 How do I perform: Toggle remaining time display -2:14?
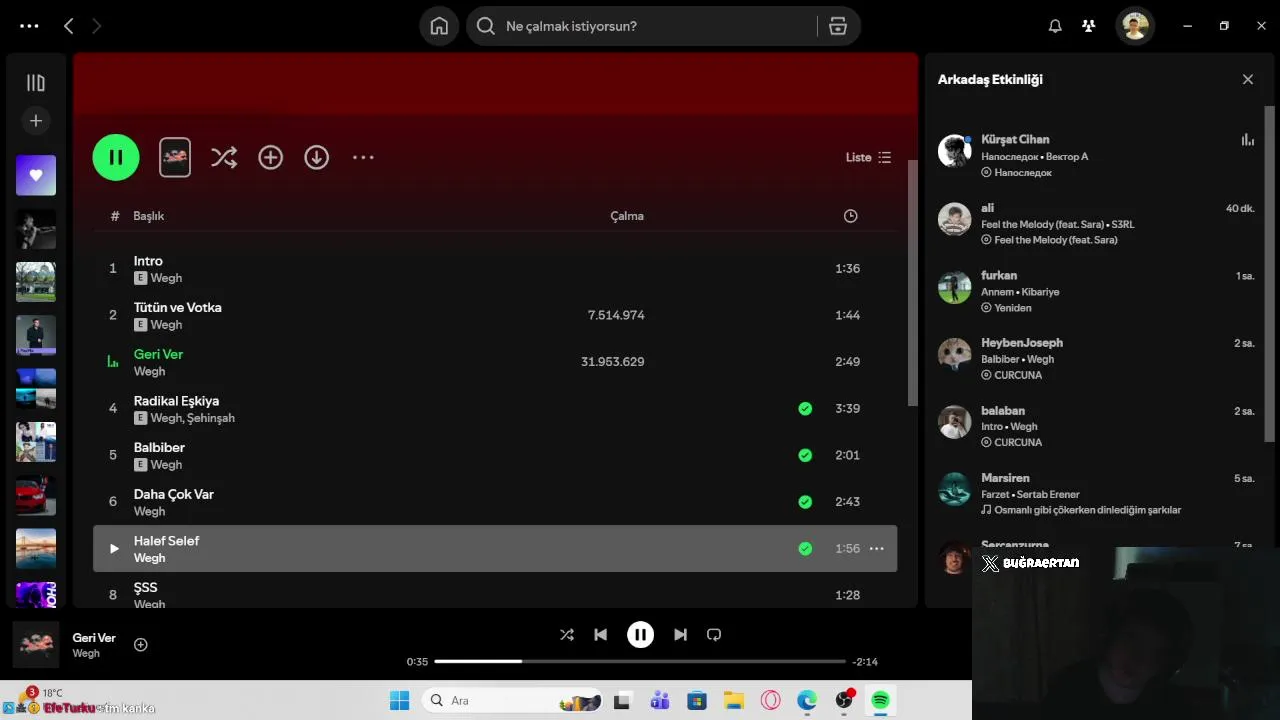865,661
